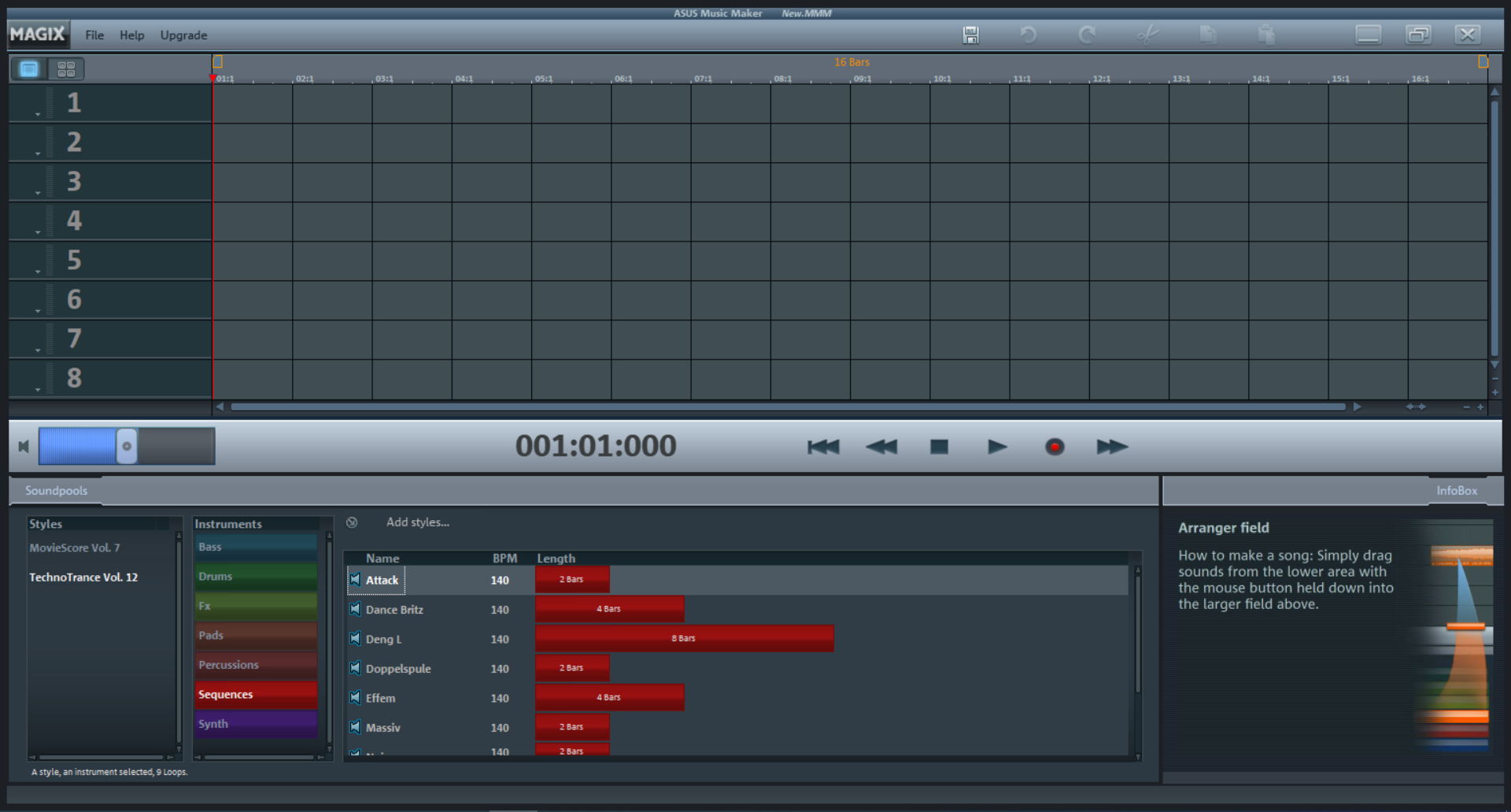Select the Deng L 8 Bars length bar
The image size is (1511, 812).
click(x=684, y=638)
